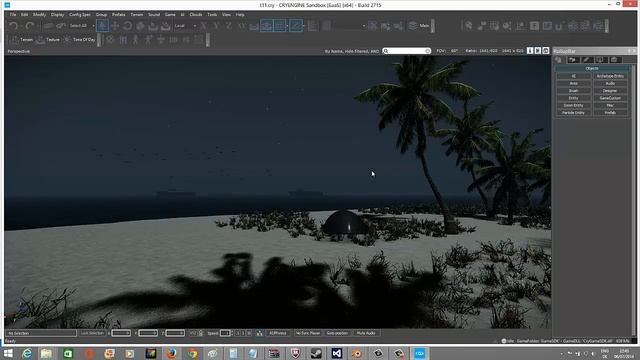The image size is (640, 360).
Task: Click the Audio object button
Action: pos(610,83)
